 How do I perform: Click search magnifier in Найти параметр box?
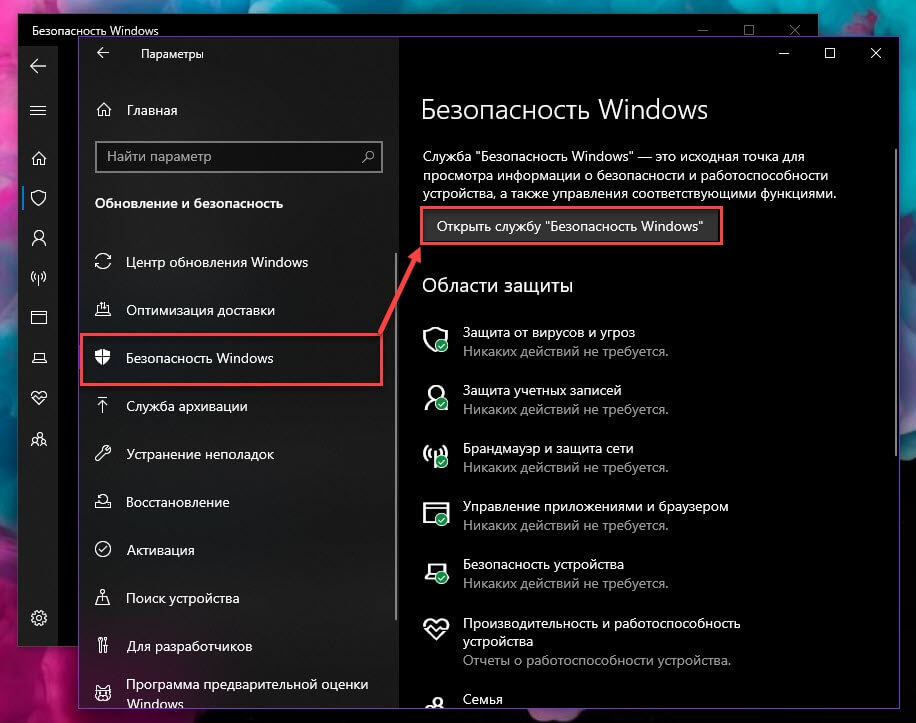[368, 157]
